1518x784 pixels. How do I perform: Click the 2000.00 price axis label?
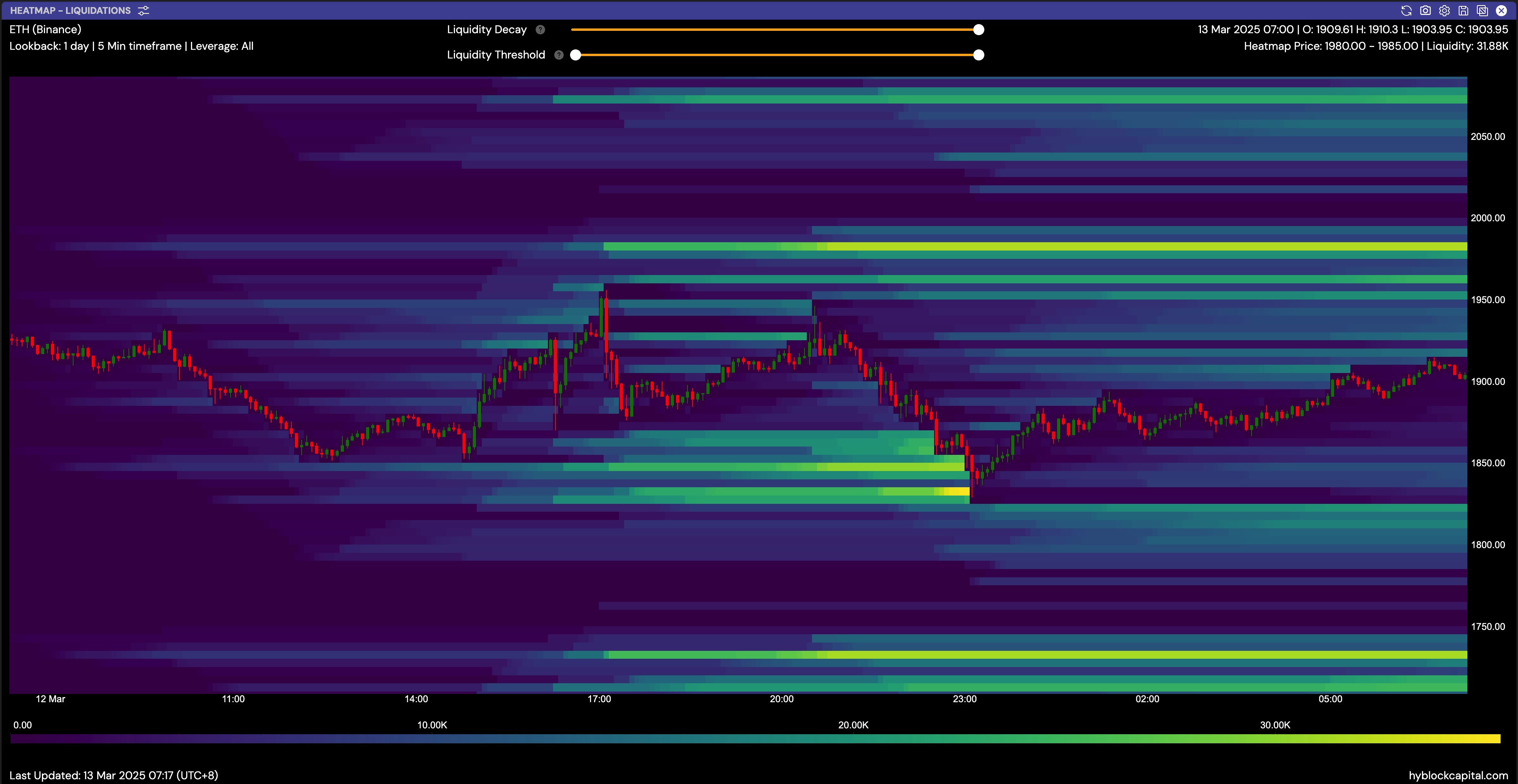[x=1487, y=218]
